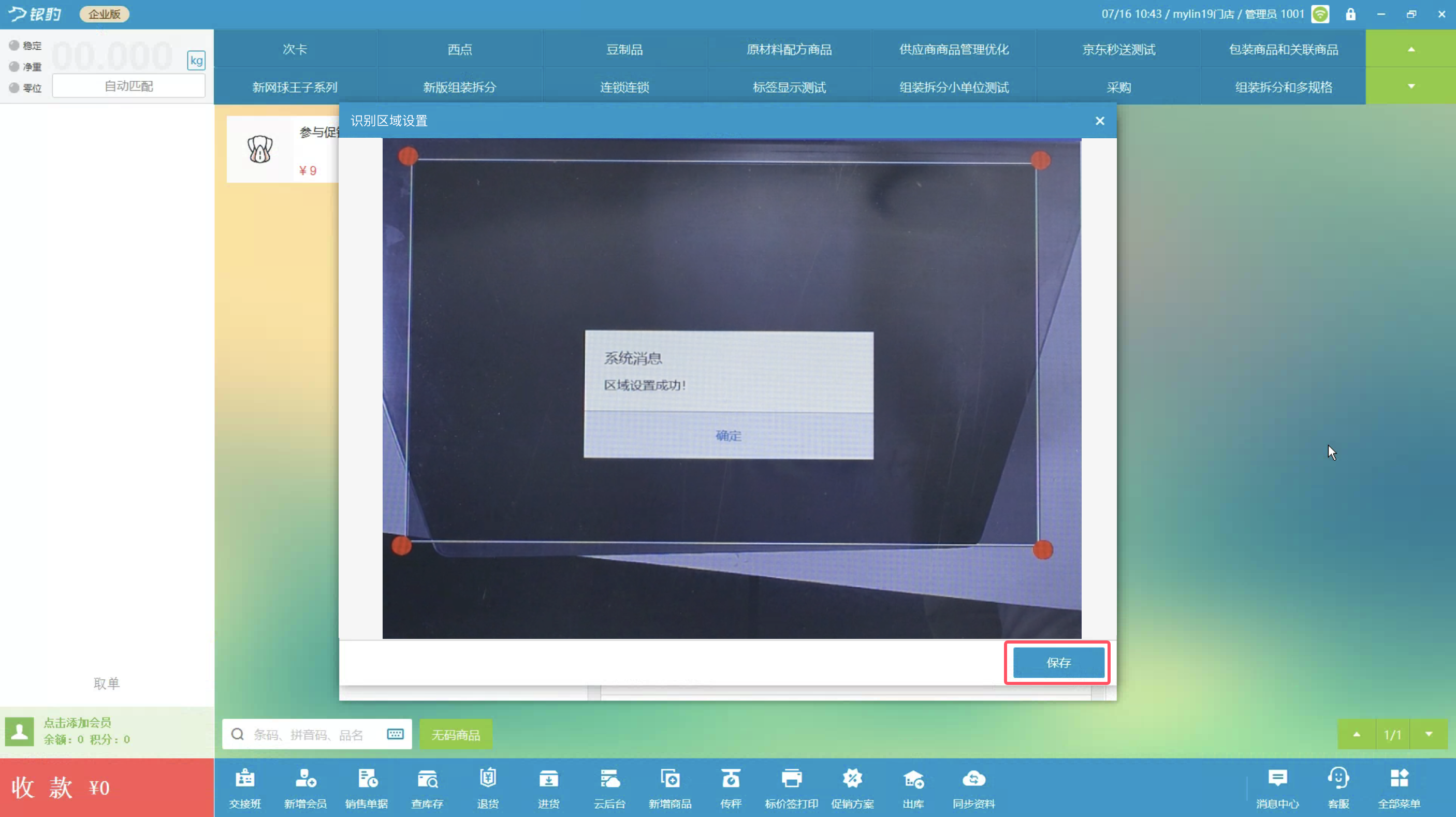Expand categories with green up arrow
Screen dimensions: 1456x817
1411,49
